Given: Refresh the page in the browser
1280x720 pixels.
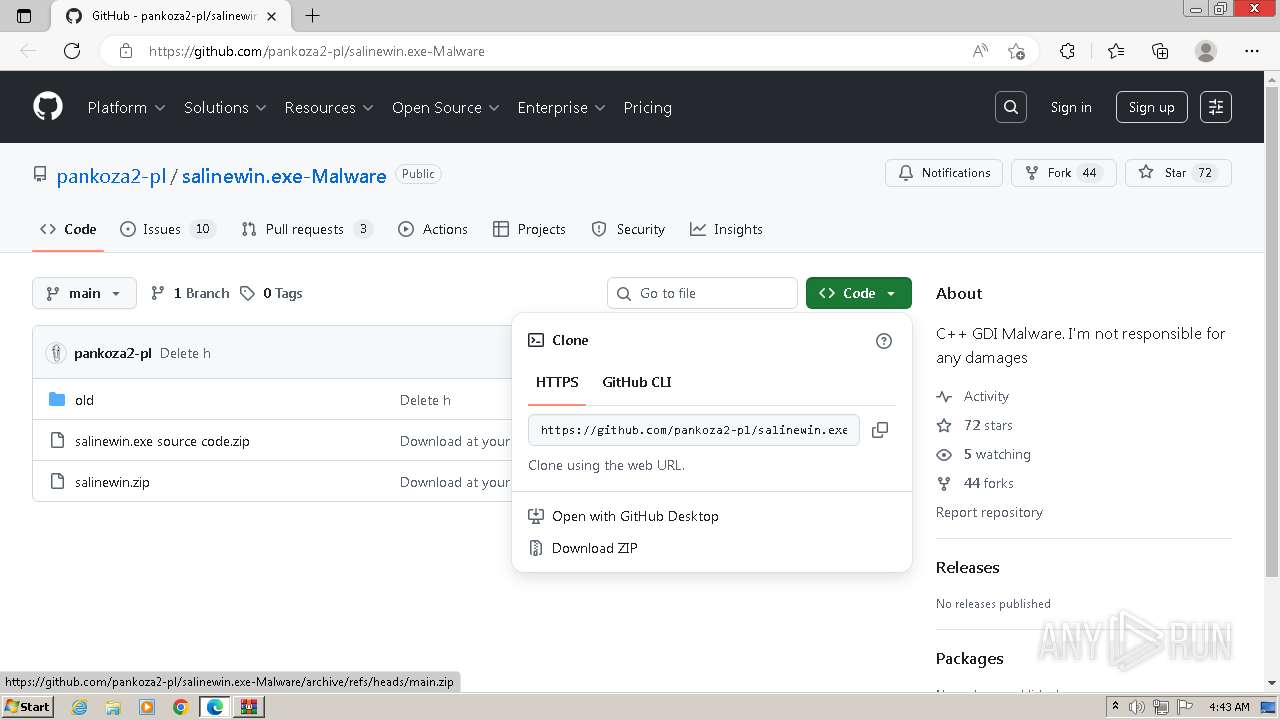Looking at the screenshot, I should [72, 51].
